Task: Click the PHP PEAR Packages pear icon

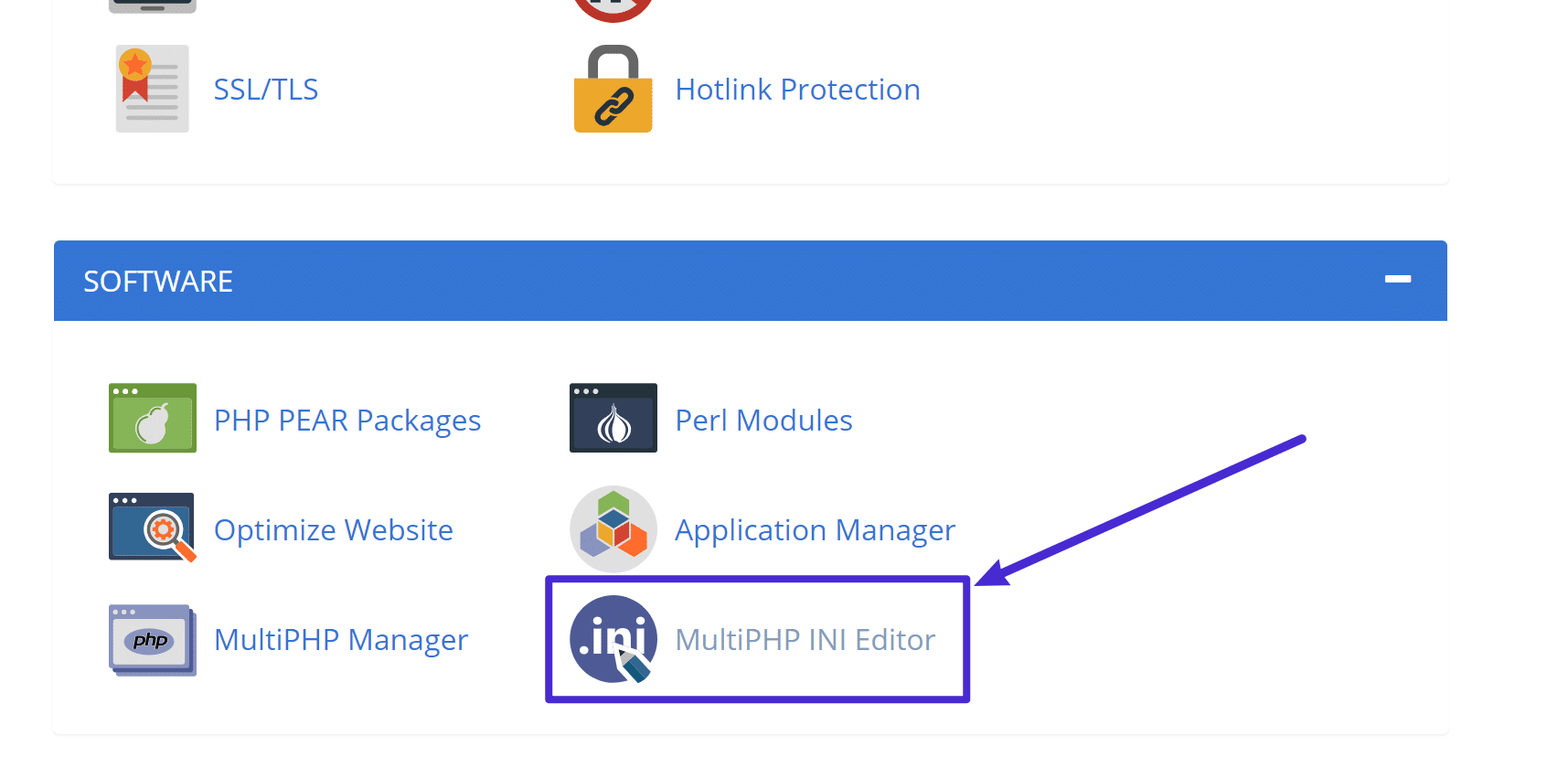Action: (x=152, y=419)
